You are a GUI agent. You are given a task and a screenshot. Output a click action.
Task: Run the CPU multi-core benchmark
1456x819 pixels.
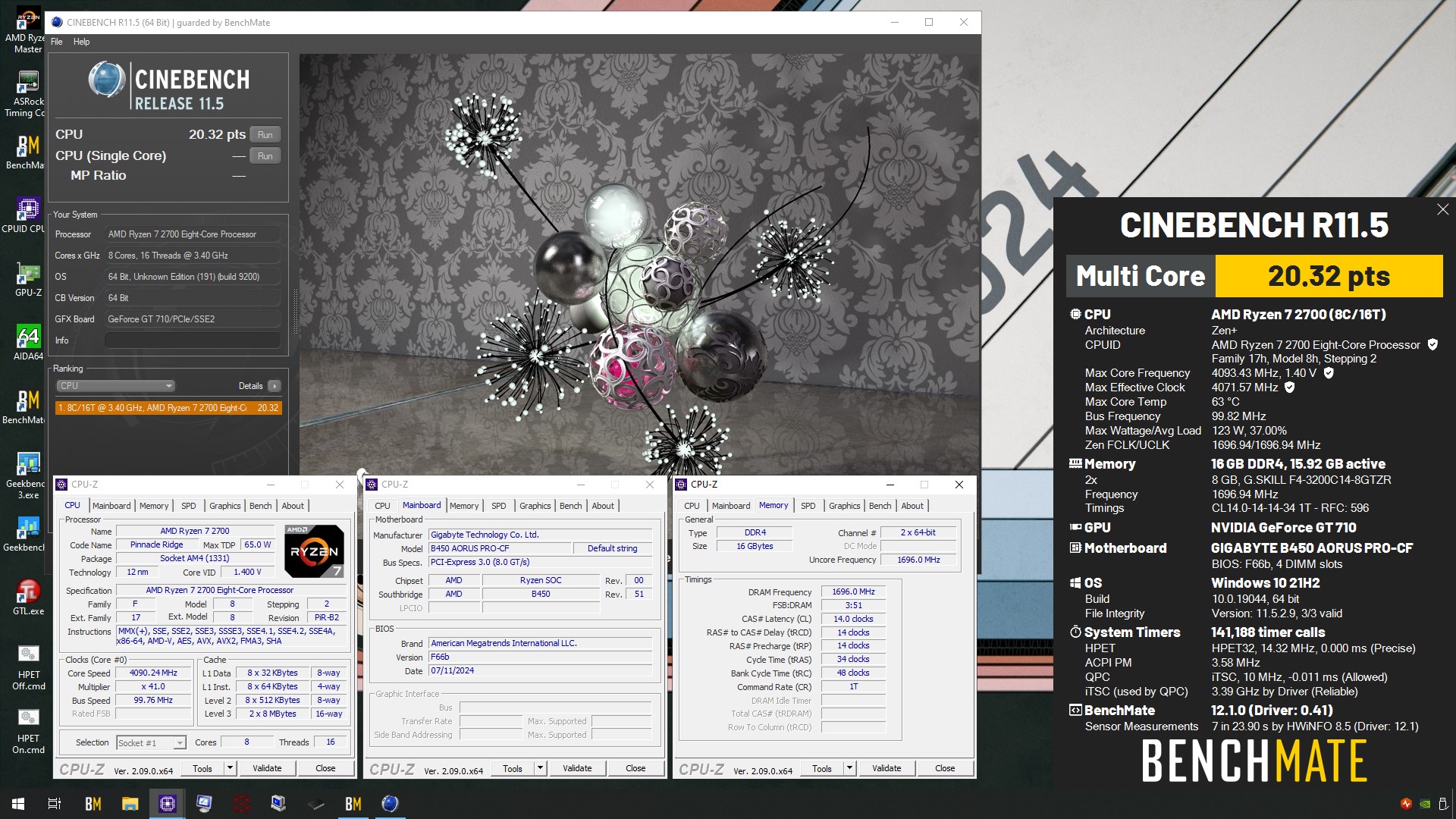coord(265,135)
